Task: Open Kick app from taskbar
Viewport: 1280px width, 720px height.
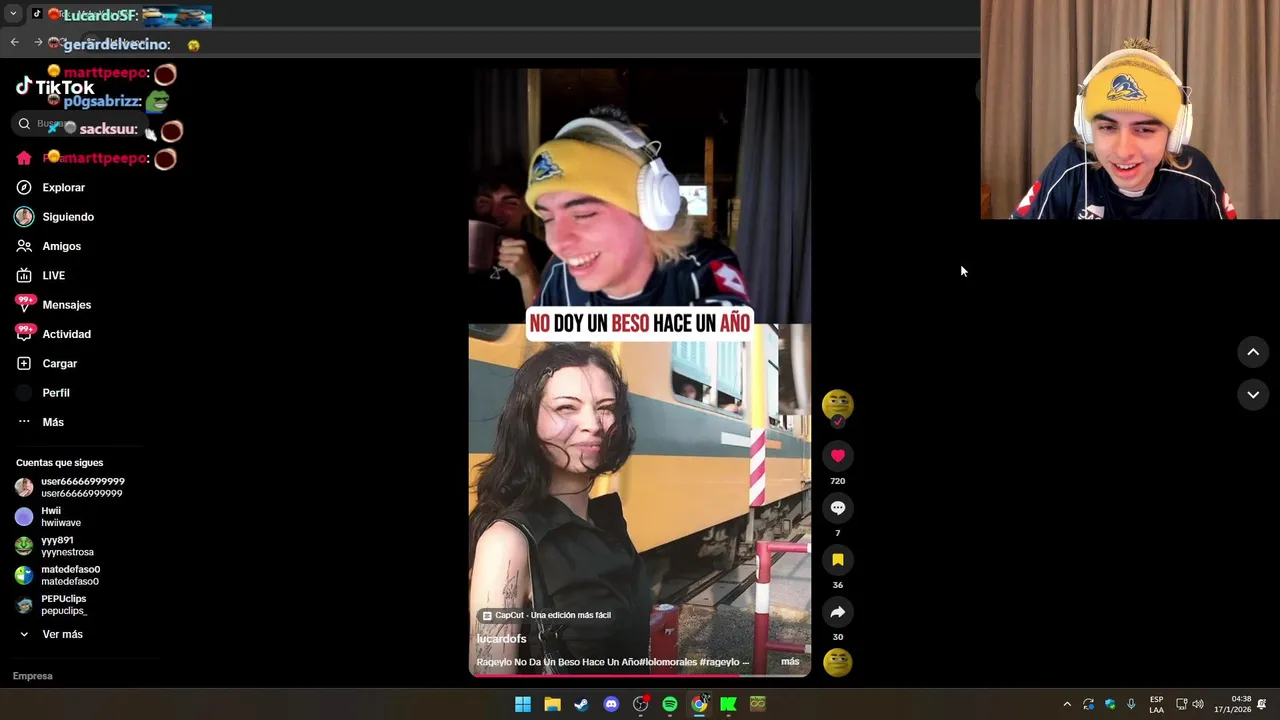Action: click(x=728, y=704)
